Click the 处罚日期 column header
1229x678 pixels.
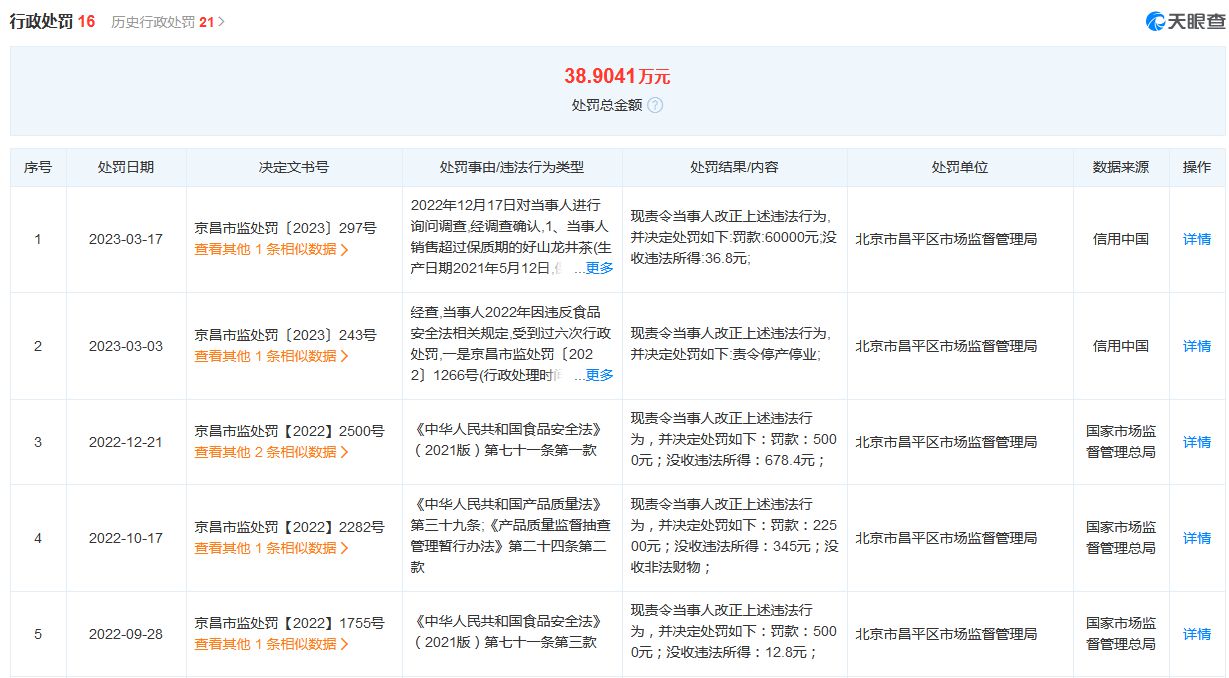(x=126, y=167)
